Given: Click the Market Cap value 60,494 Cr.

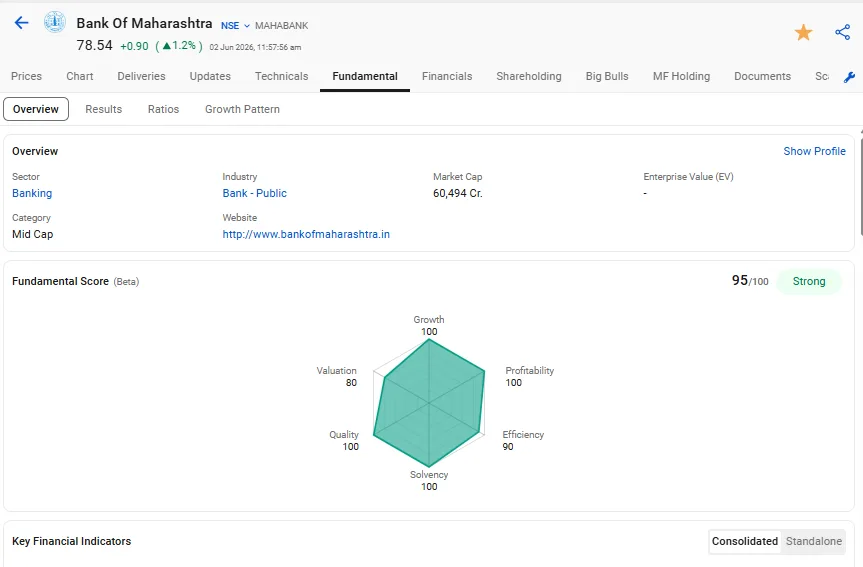Looking at the screenshot, I should [457, 193].
